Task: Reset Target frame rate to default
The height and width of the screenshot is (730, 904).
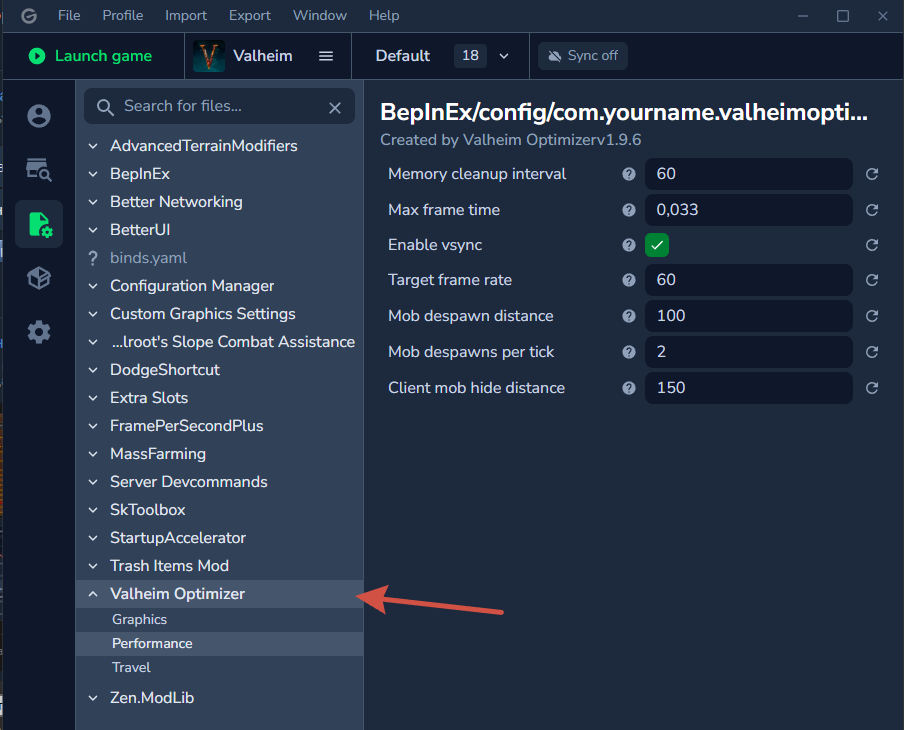Action: (x=872, y=280)
